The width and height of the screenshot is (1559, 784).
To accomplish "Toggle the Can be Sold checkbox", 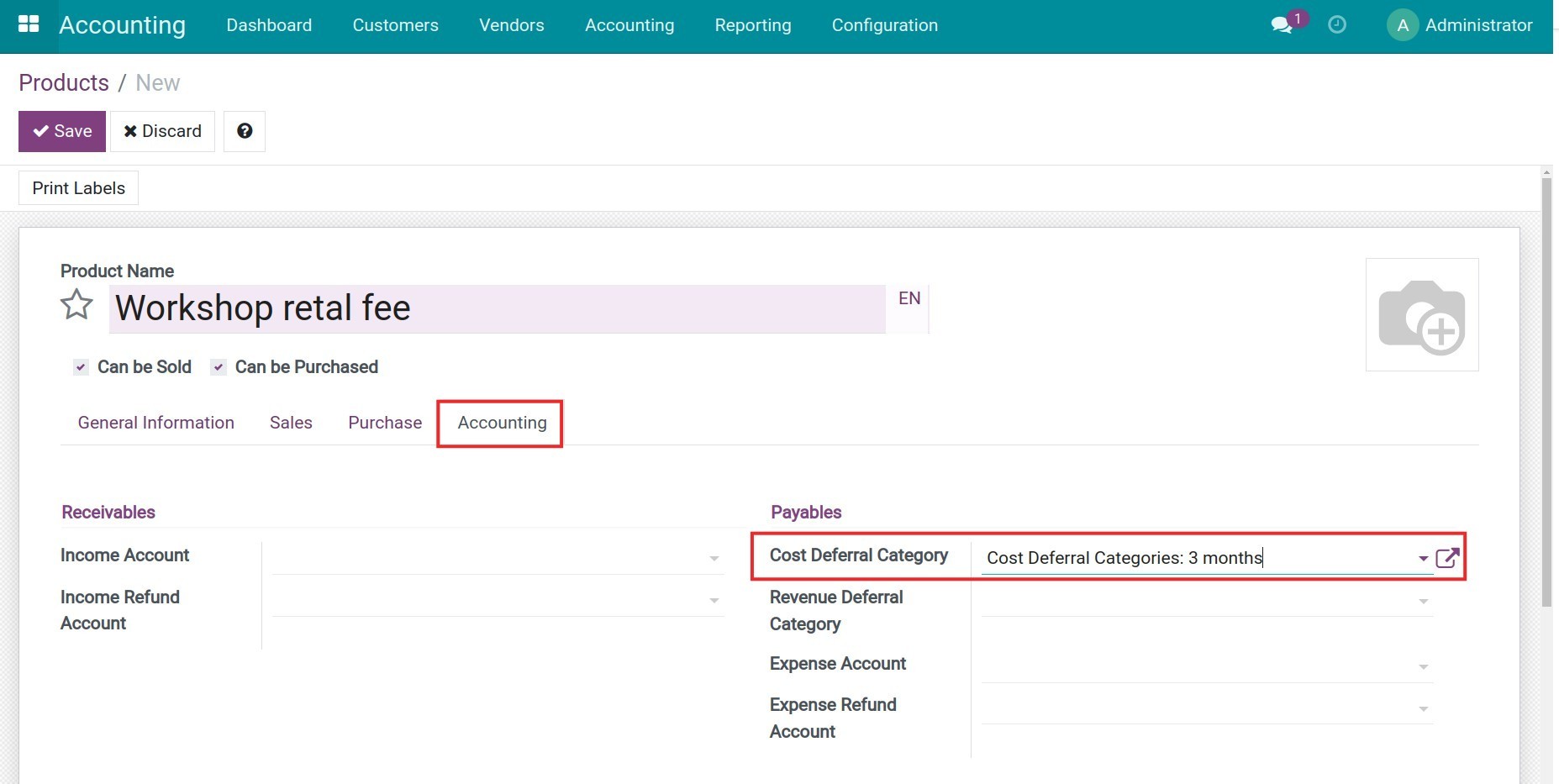I will 82,367.
